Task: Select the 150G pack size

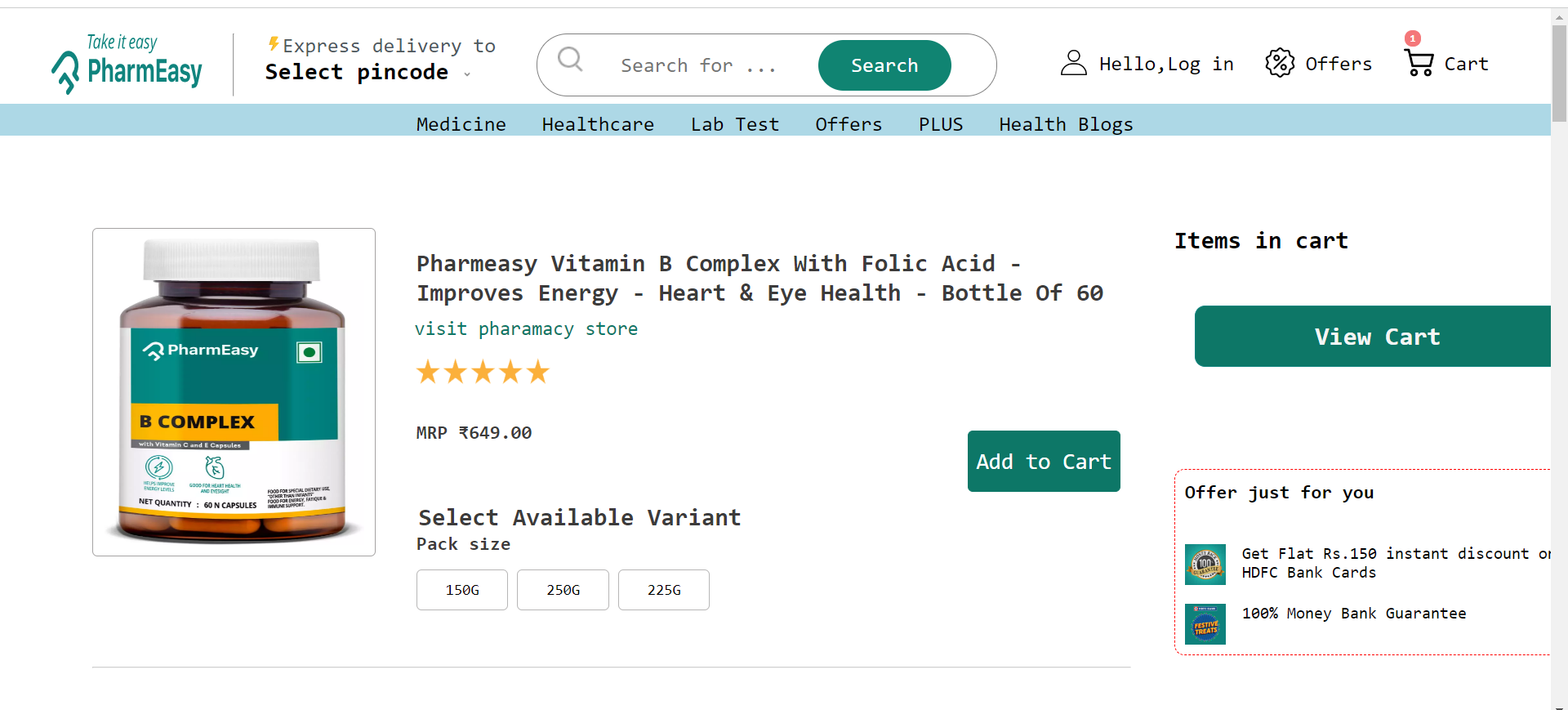Action: pyautogui.click(x=461, y=589)
